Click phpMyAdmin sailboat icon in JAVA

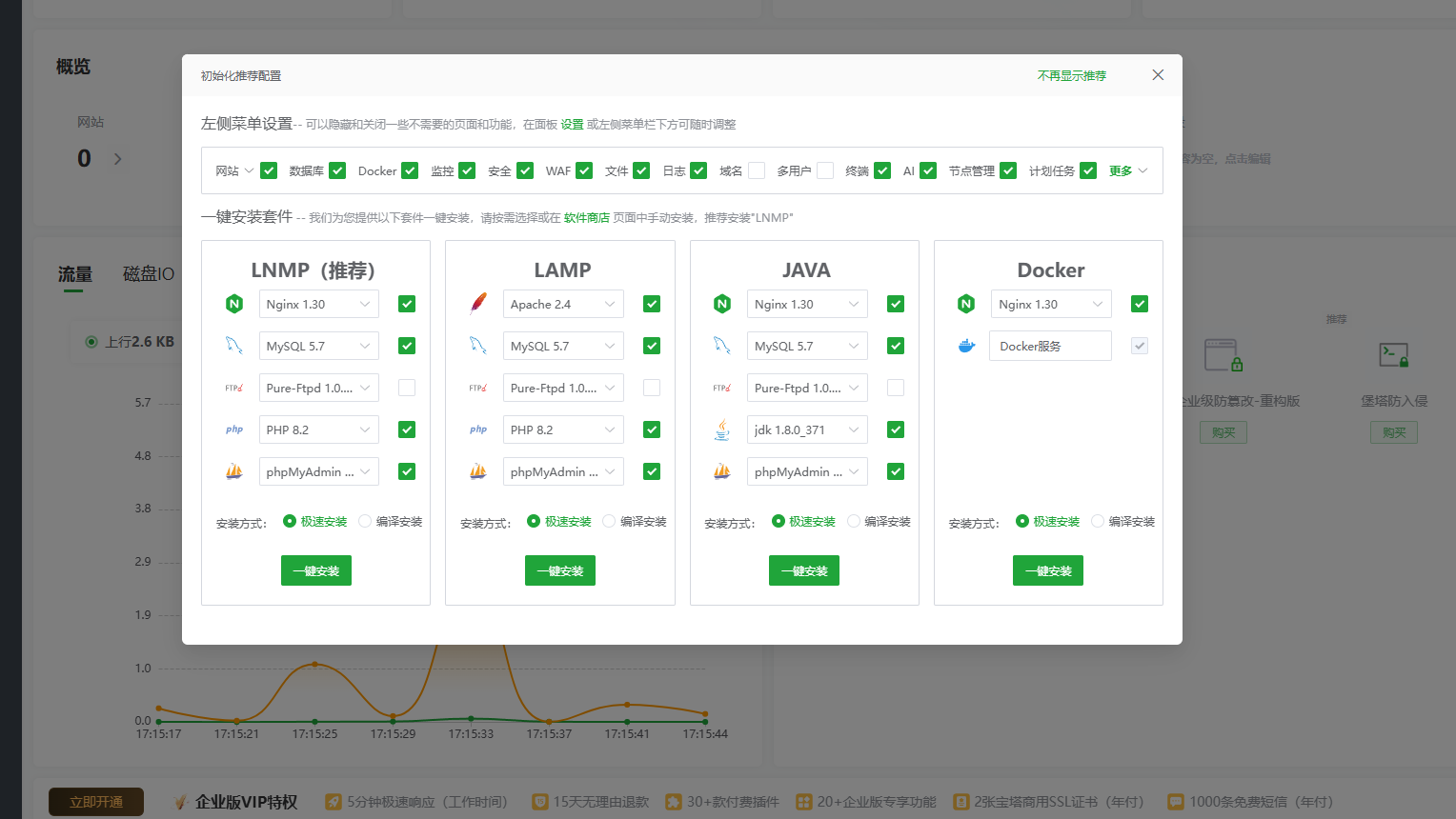coord(722,471)
